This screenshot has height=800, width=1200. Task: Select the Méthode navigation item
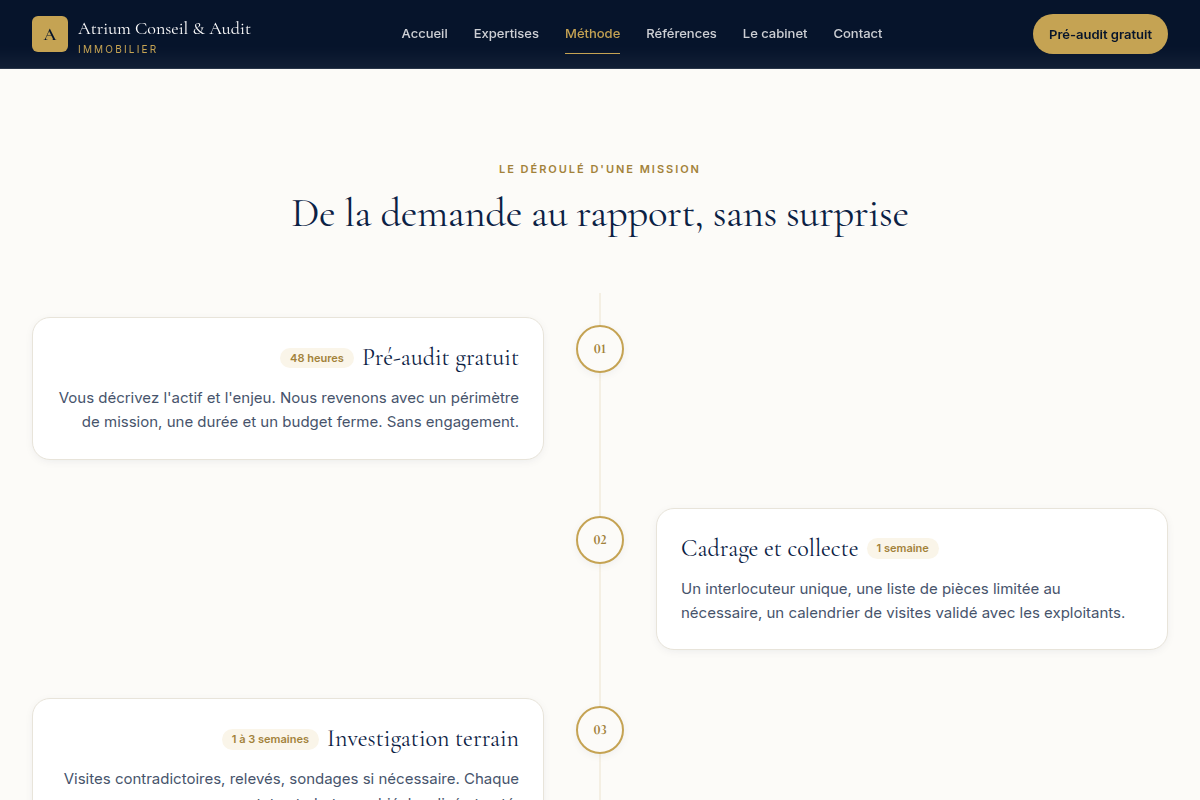click(x=592, y=34)
